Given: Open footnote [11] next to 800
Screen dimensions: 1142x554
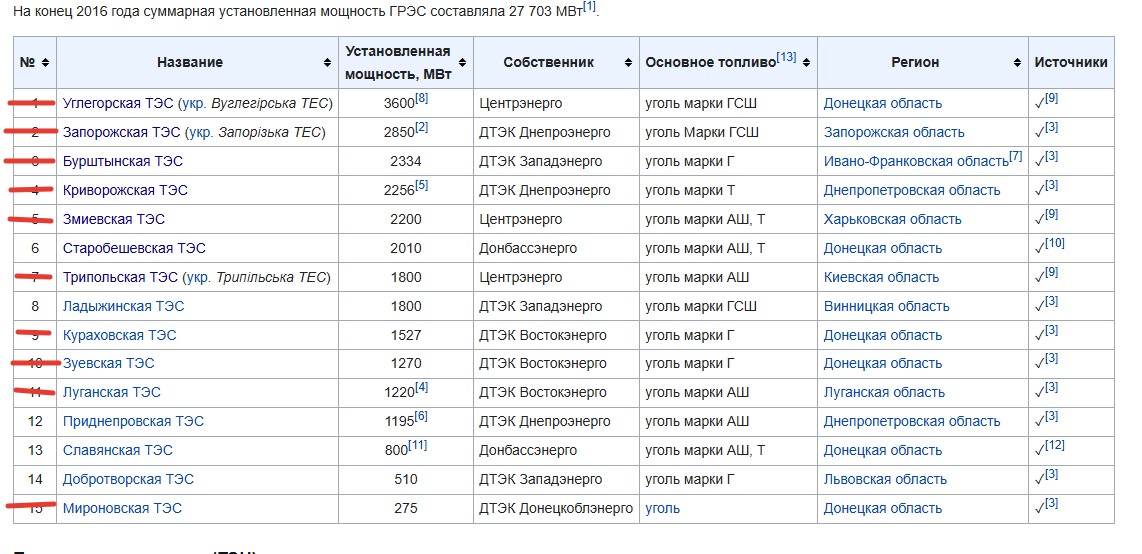Looking at the screenshot, I should pyautogui.click(x=418, y=445).
